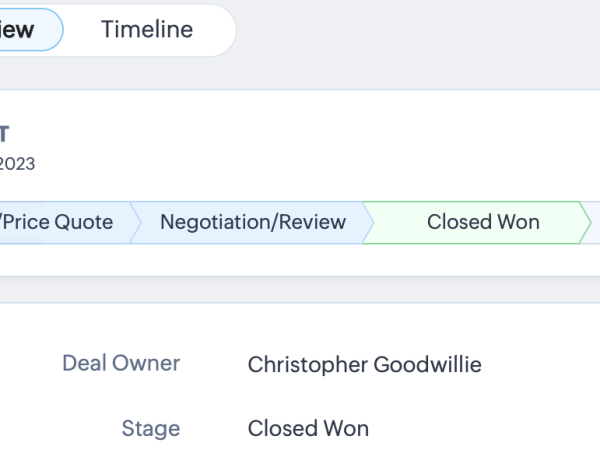The image size is (600, 450).
Task: Click the Deal Owner field label
Action: point(121,364)
